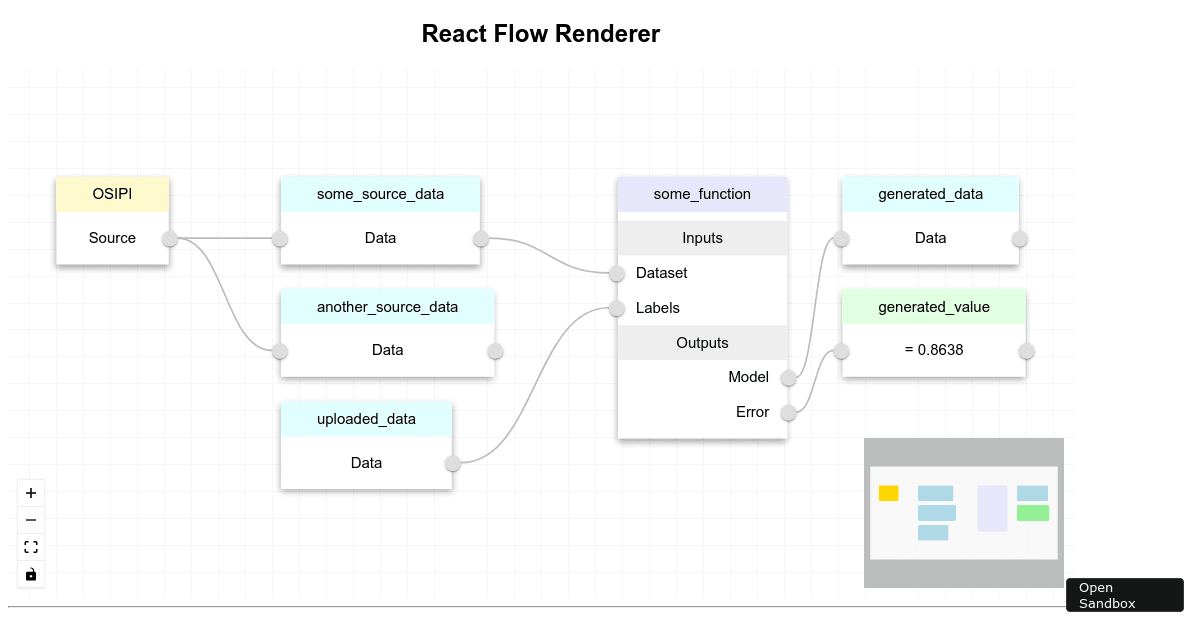Select the Outputs section header of some_function

pyautogui.click(x=702, y=342)
